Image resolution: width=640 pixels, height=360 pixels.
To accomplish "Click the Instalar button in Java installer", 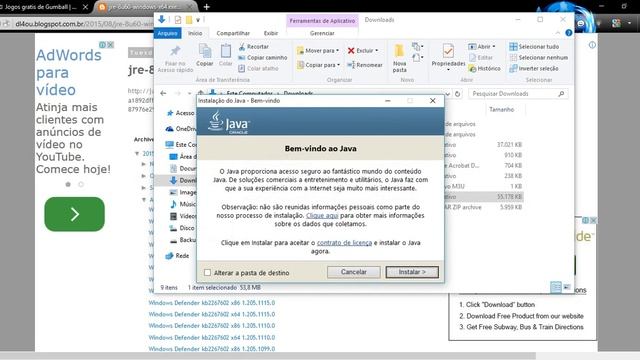I will tap(412, 272).
